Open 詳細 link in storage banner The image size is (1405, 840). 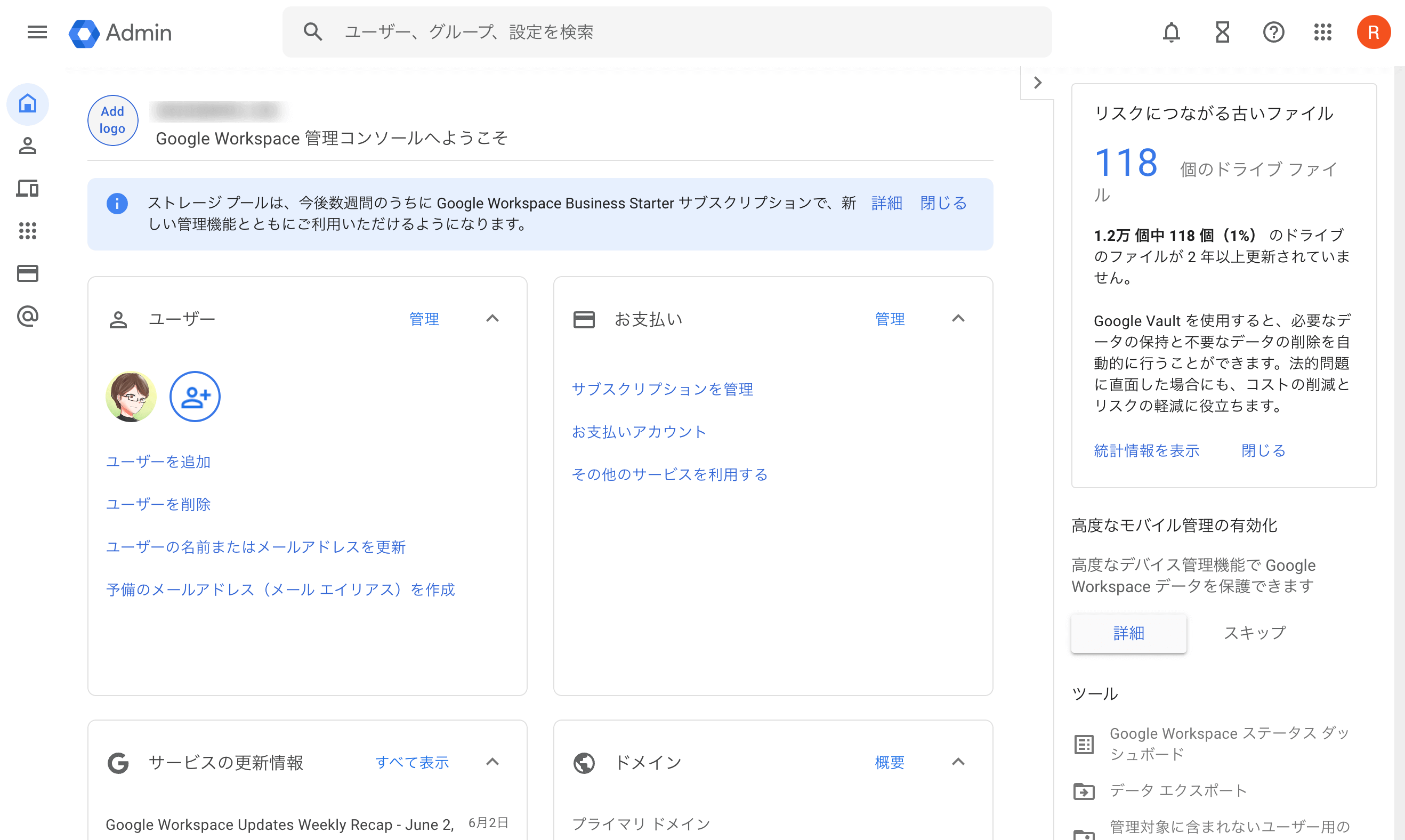[886, 203]
